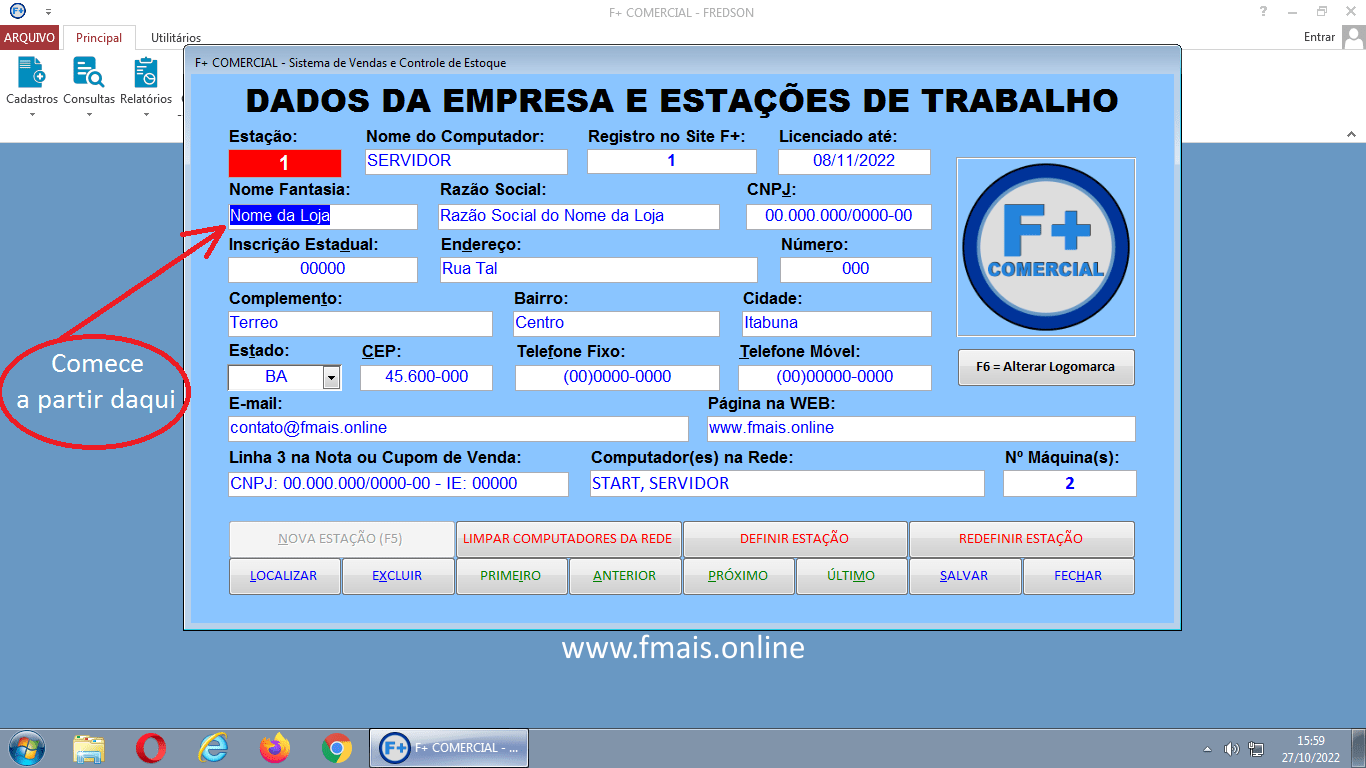
Task: Launch Google Chrome from taskbar
Action: pyautogui.click(x=336, y=748)
